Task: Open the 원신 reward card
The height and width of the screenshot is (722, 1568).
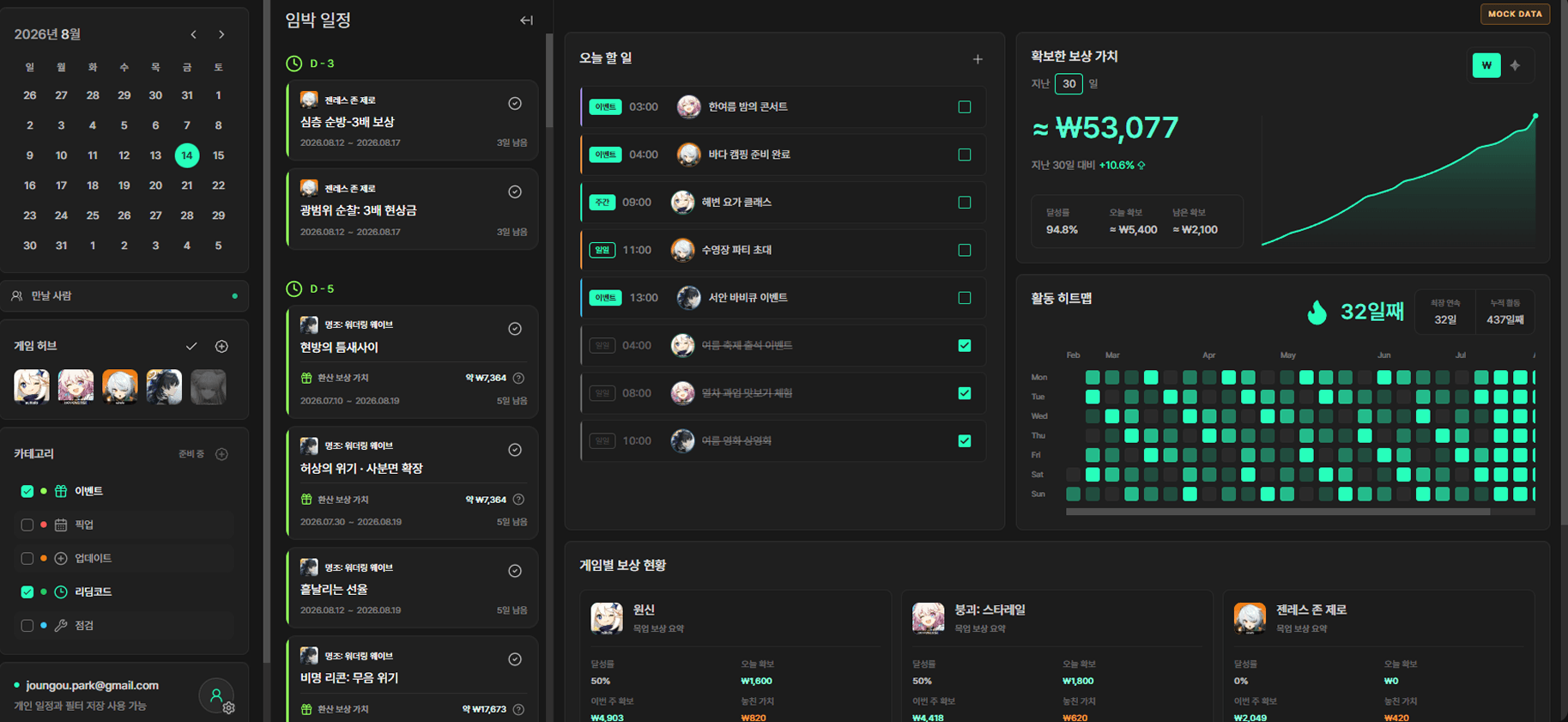Action: [736, 658]
